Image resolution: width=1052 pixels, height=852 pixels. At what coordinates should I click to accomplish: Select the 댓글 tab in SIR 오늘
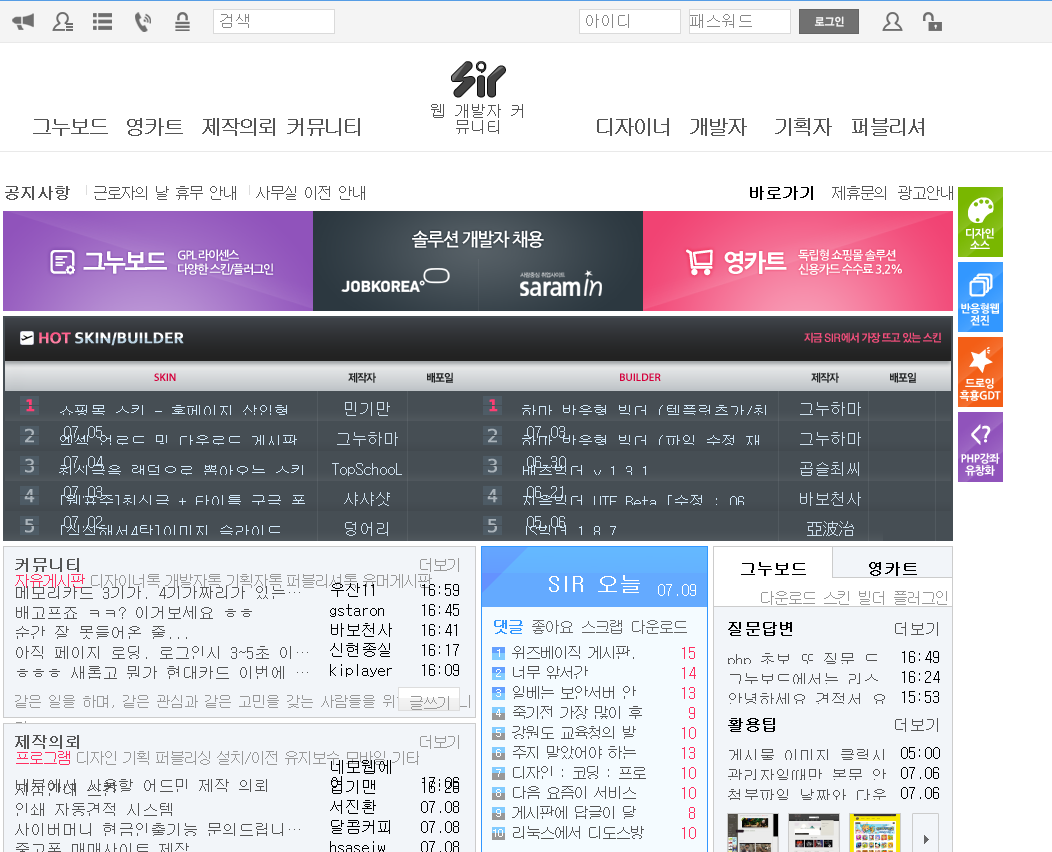508,627
